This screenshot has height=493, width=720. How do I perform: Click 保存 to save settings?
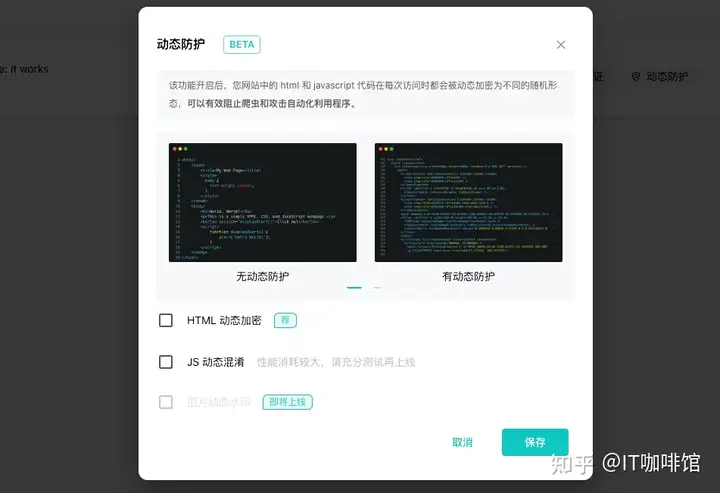(535, 442)
